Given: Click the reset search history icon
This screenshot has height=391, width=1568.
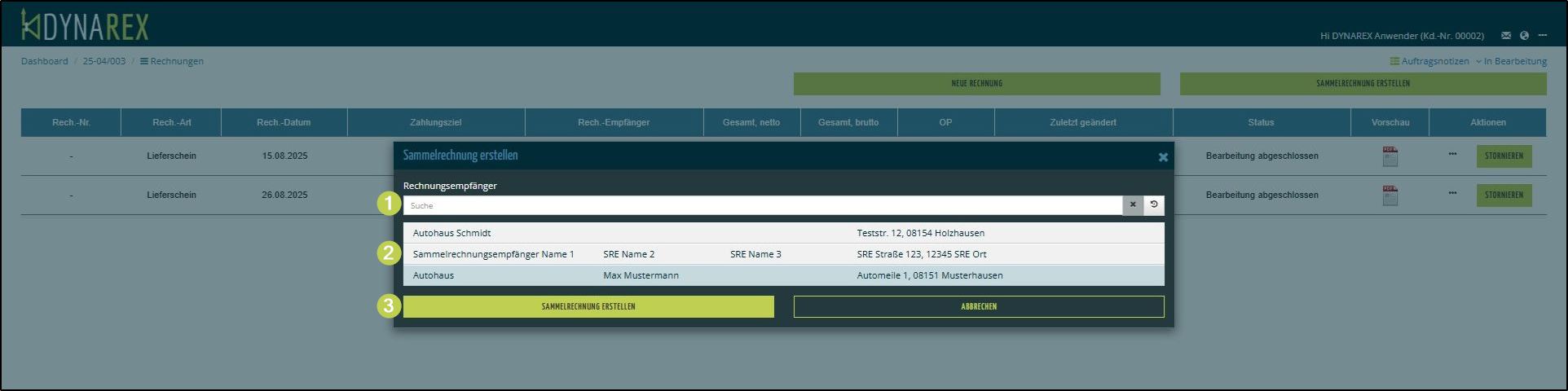Looking at the screenshot, I should coord(1154,205).
